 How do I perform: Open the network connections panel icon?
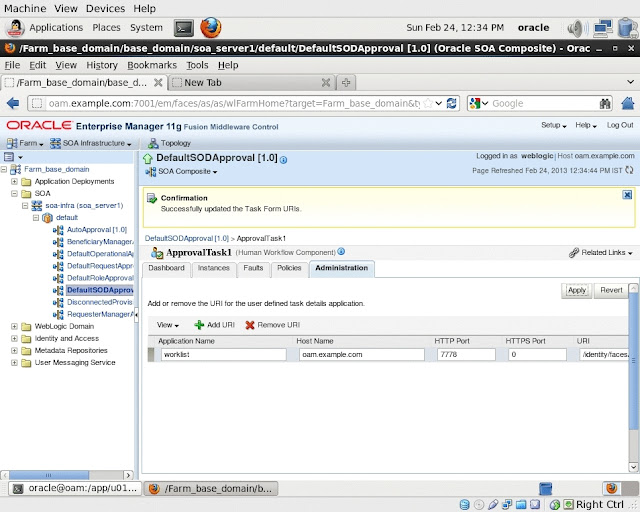pyautogui.click(x=603, y=28)
